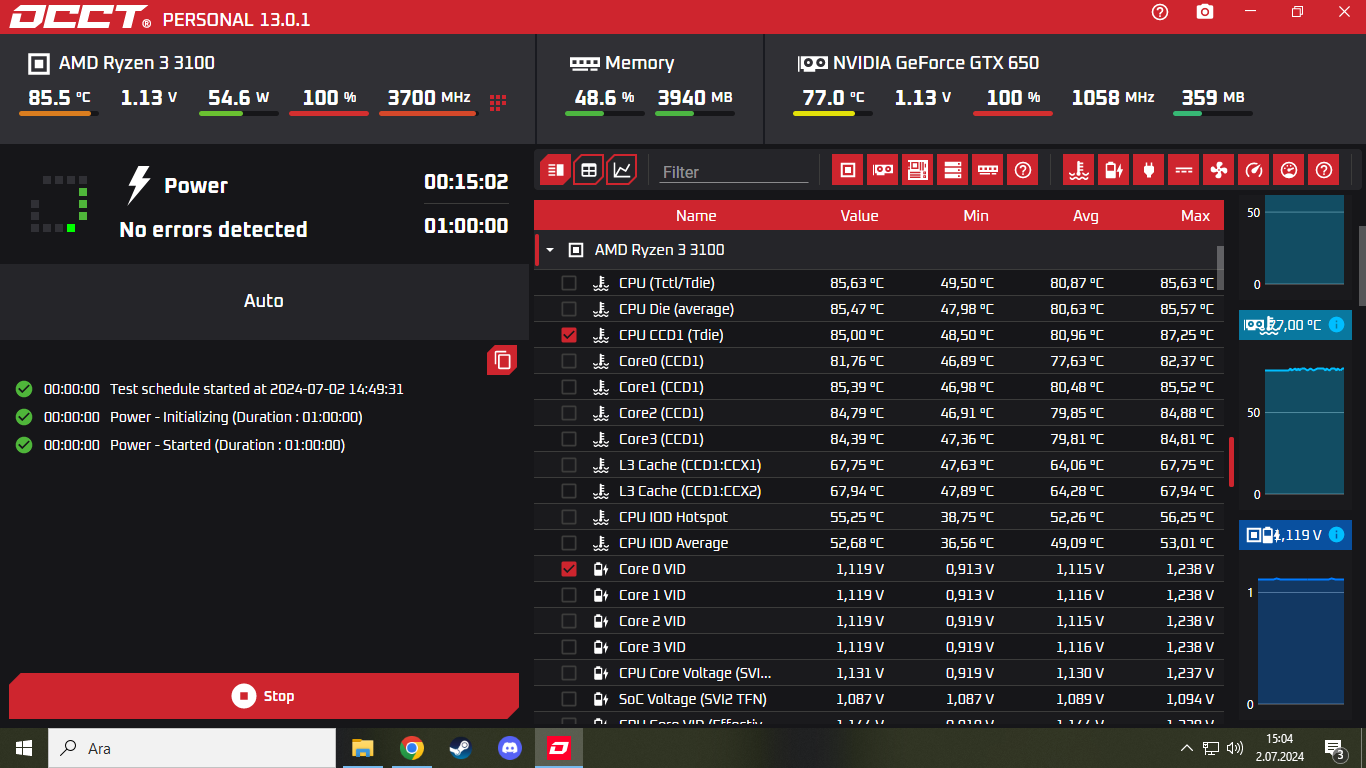Screen dimensions: 1366x768
Task: Select the SoC Voltage (SVI2 TFN) checkbox
Action: 569,699
